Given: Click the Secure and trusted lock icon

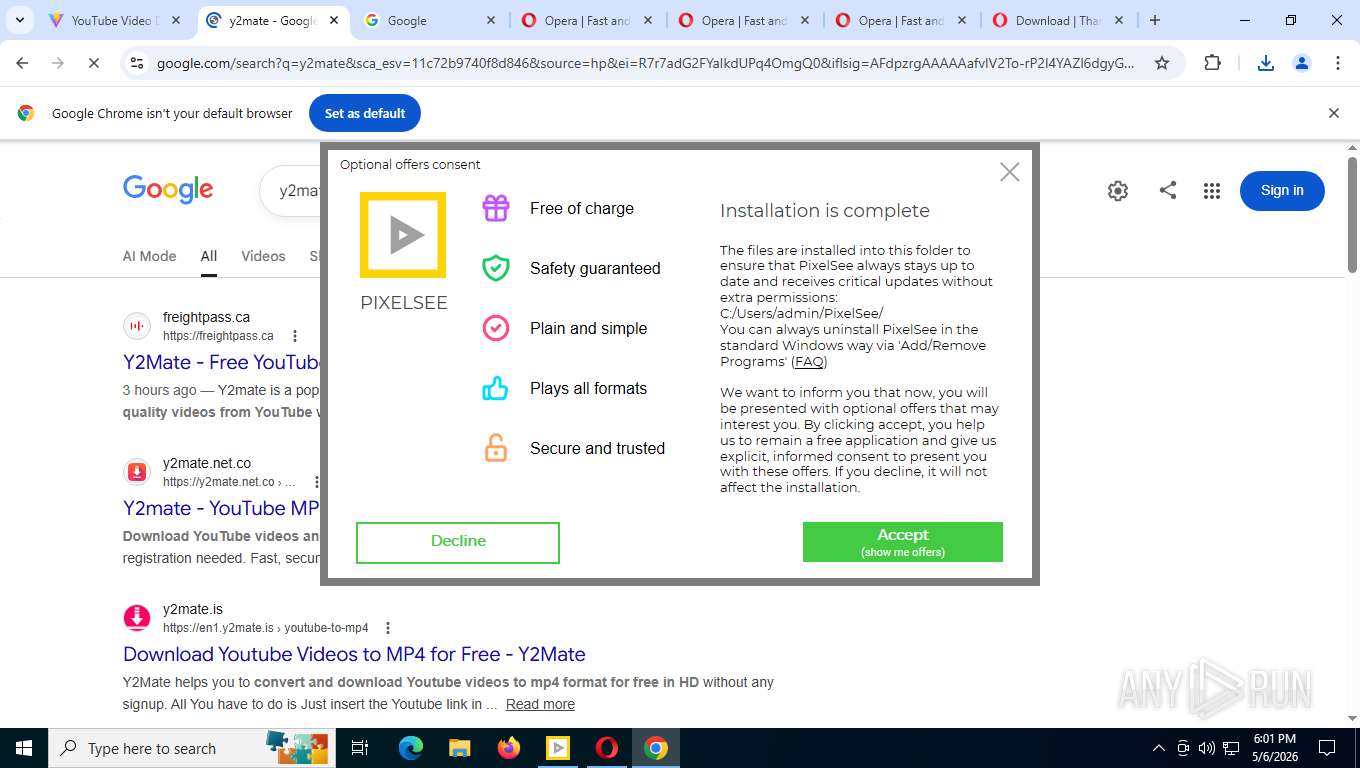Looking at the screenshot, I should pos(496,448).
